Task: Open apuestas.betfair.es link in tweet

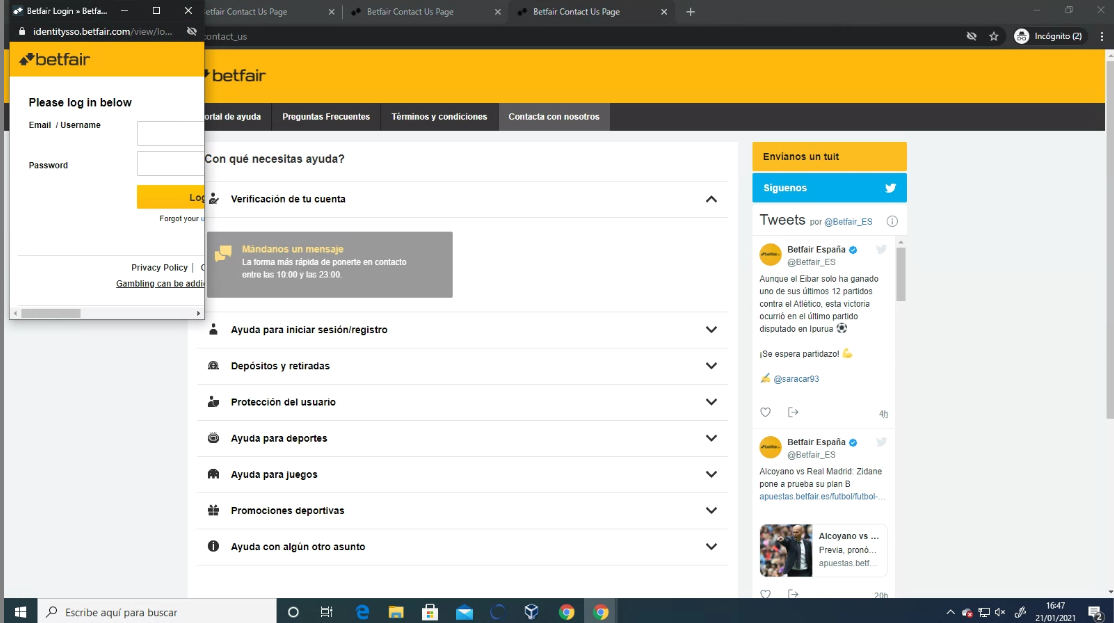Action: click(822, 497)
